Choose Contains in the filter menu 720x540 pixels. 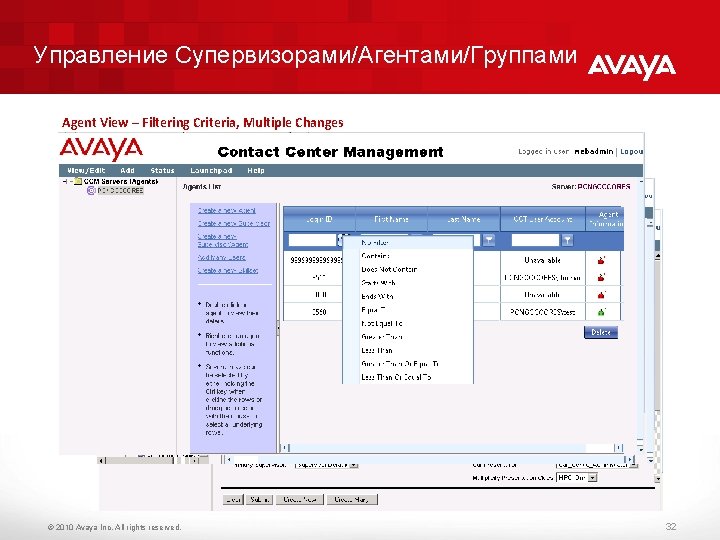tap(408, 256)
